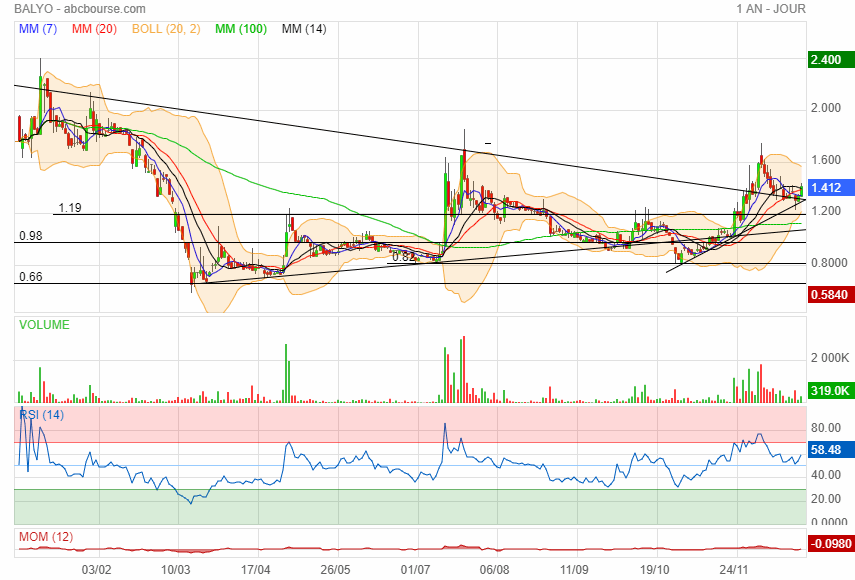
Task: Click the 2.000 price axis label
Action: click(x=826, y=108)
